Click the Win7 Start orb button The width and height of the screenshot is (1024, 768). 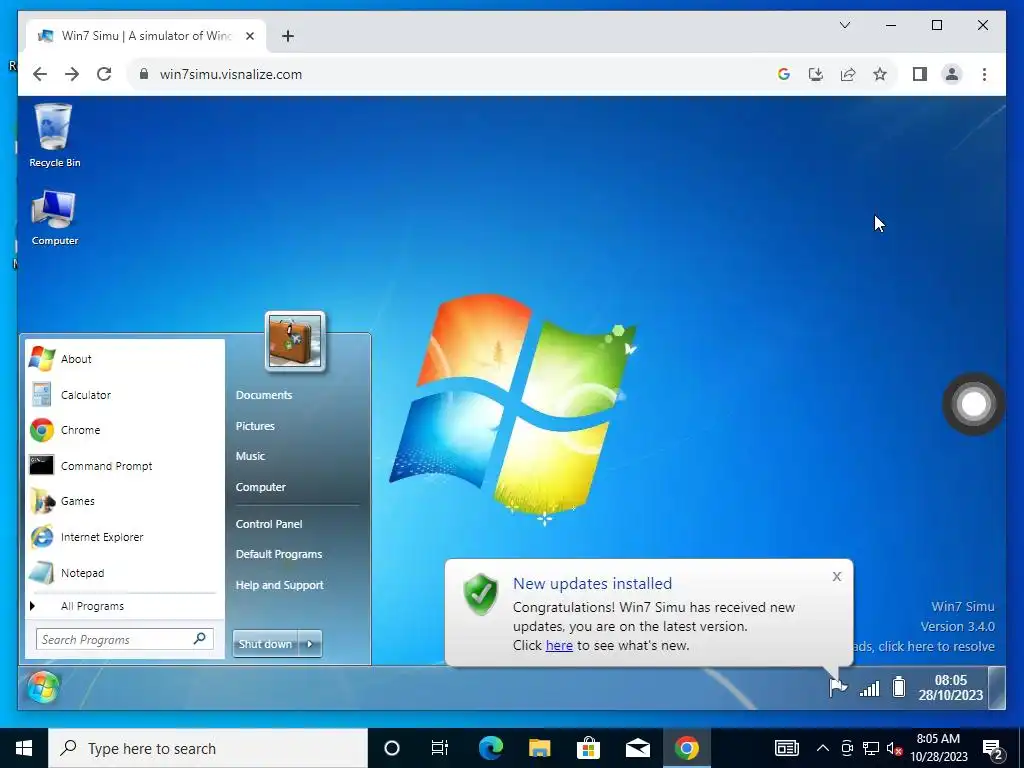pyautogui.click(x=44, y=688)
